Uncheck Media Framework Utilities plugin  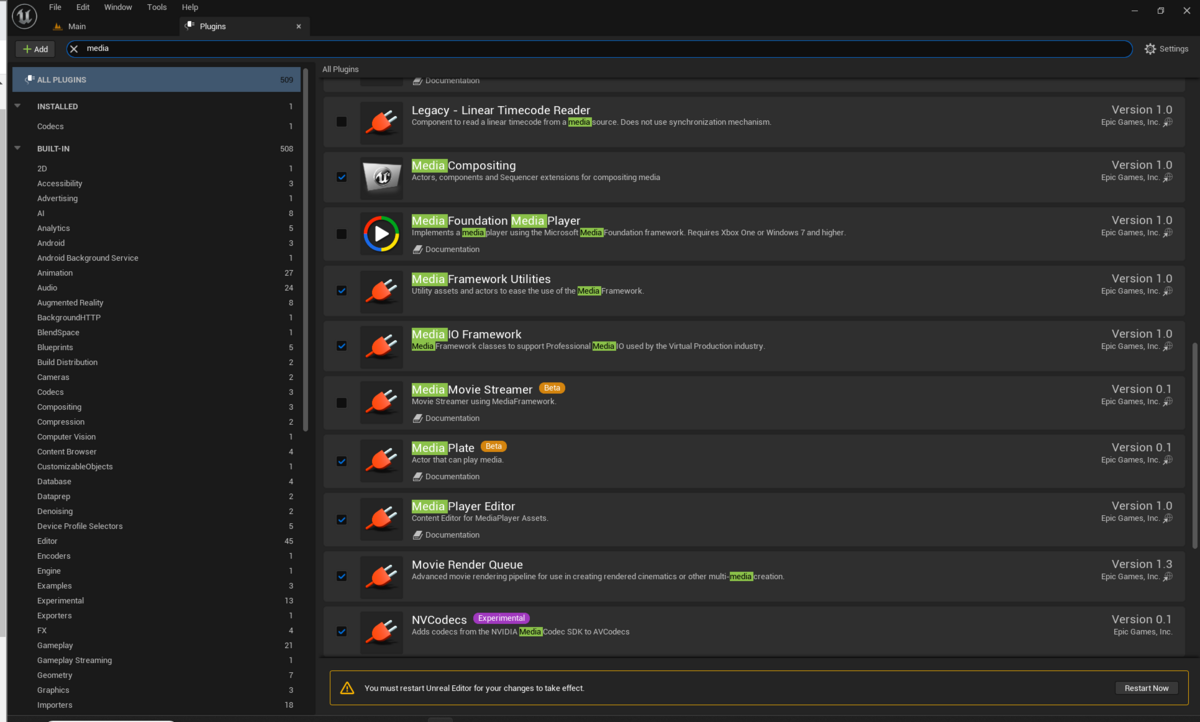[x=342, y=291]
